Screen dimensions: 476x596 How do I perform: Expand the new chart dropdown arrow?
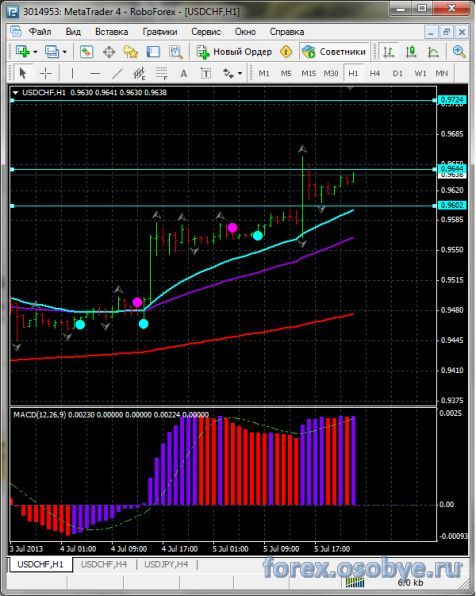point(35,52)
